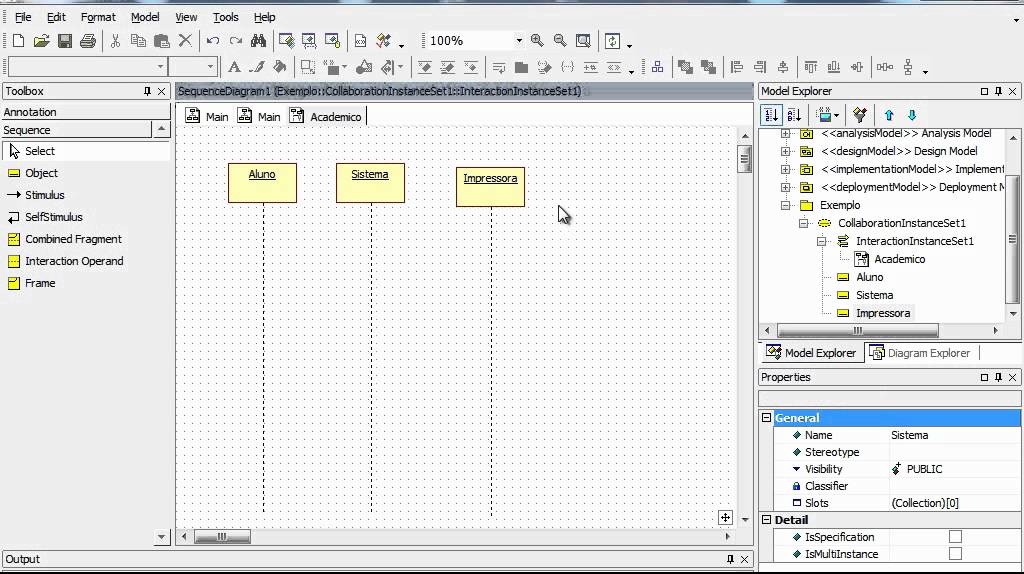Switch to the Diagram Explorer tab
The width and height of the screenshot is (1024, 574).
pyautogui.click(x=920, y=353)
